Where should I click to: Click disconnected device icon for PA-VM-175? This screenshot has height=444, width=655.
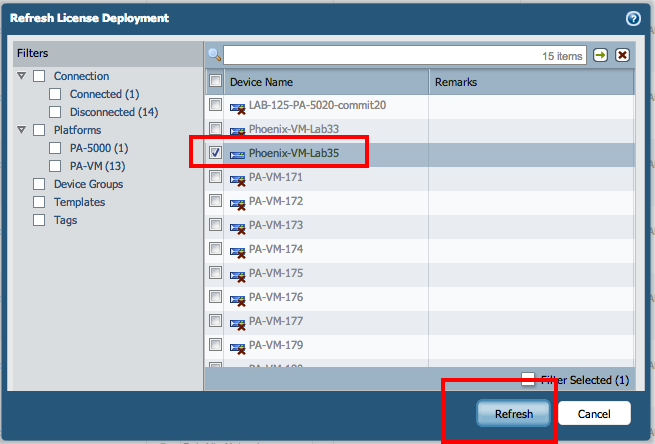pos(238,277)
